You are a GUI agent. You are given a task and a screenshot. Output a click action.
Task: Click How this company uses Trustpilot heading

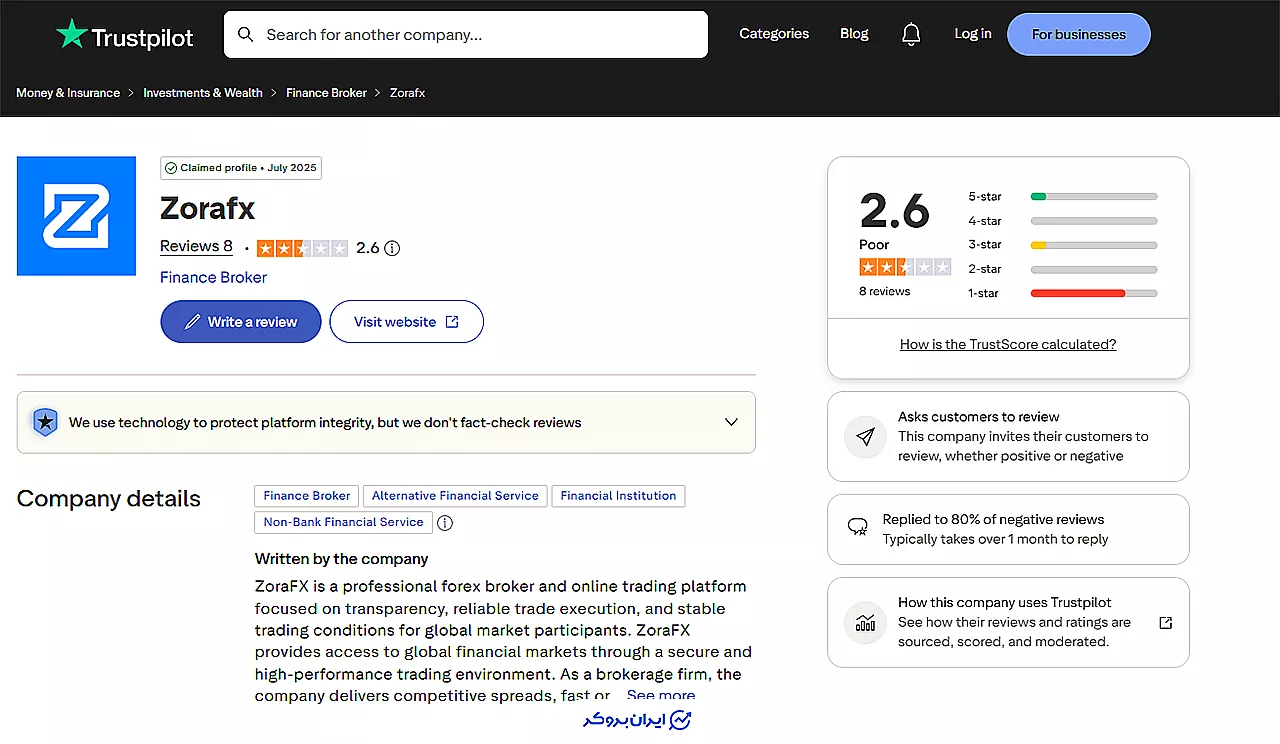point(1005,603)
